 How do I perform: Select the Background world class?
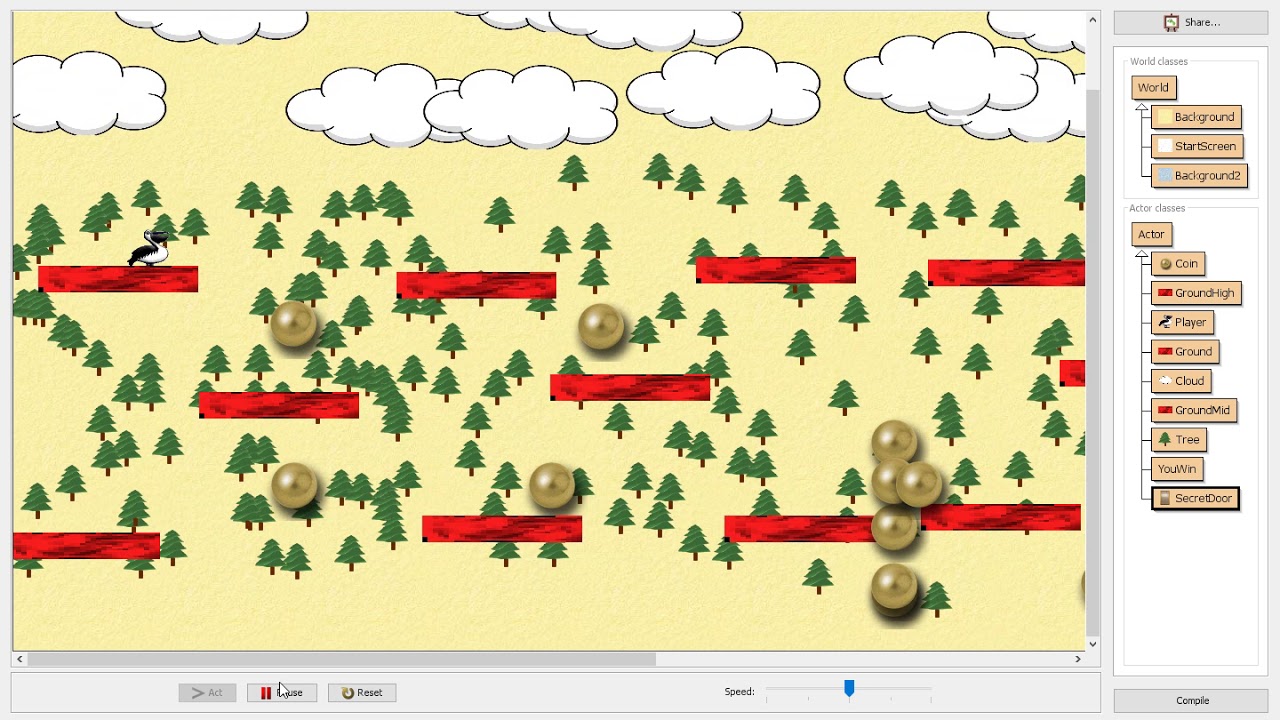(1196, 117)
